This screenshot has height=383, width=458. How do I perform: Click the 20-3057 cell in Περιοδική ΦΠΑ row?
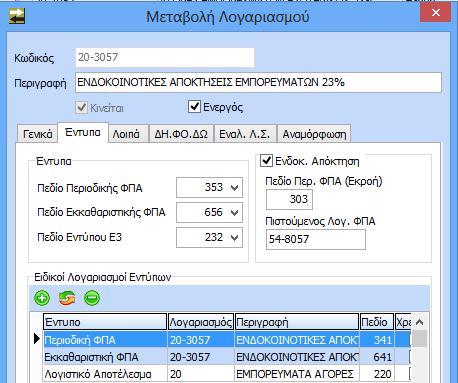point(201,340)
